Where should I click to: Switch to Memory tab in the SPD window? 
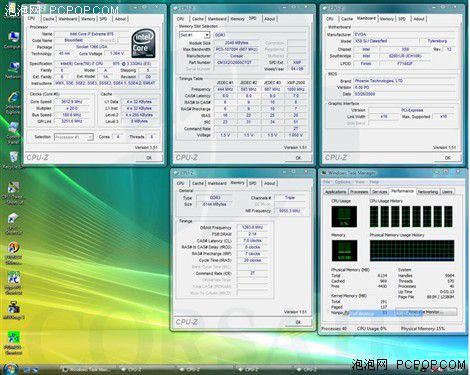(237, 19)
